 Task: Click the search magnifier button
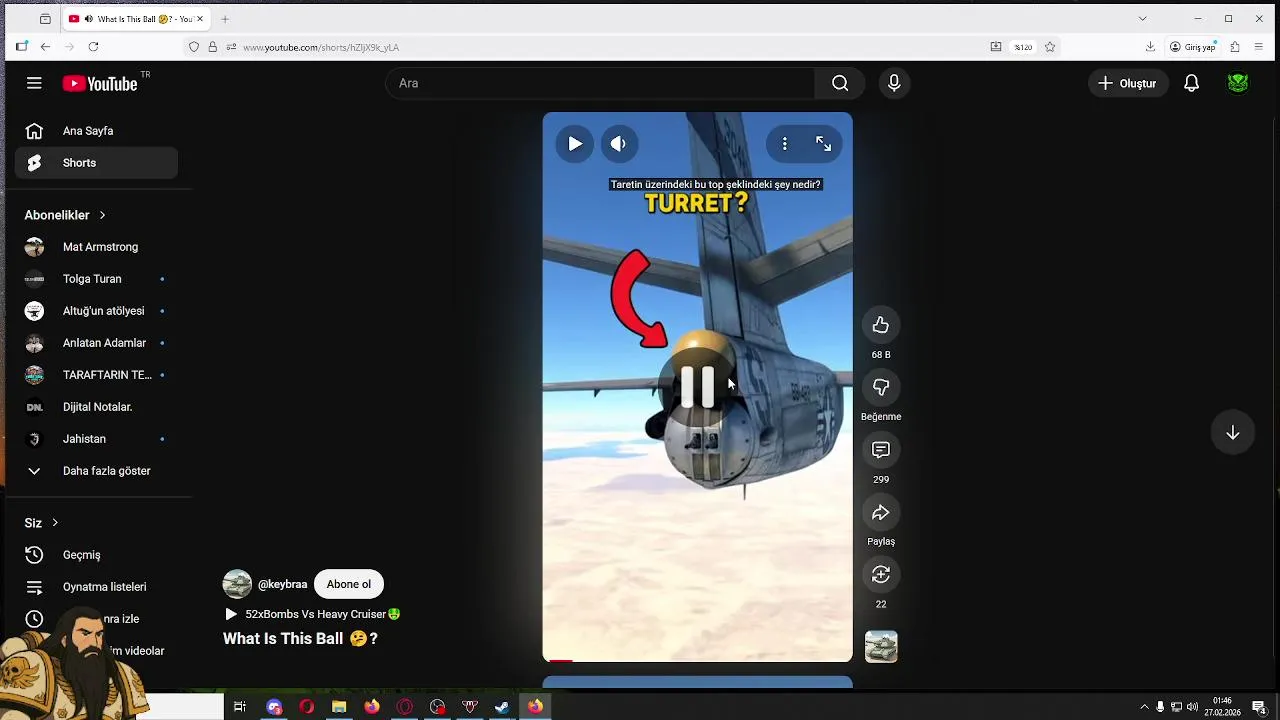pos(840,83)
